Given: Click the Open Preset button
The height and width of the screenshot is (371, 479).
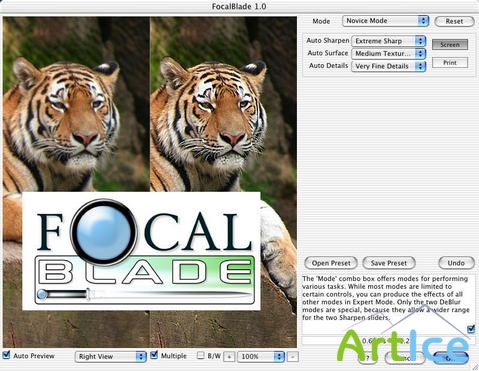Looking at the screenshot, I should coord(331,263).
